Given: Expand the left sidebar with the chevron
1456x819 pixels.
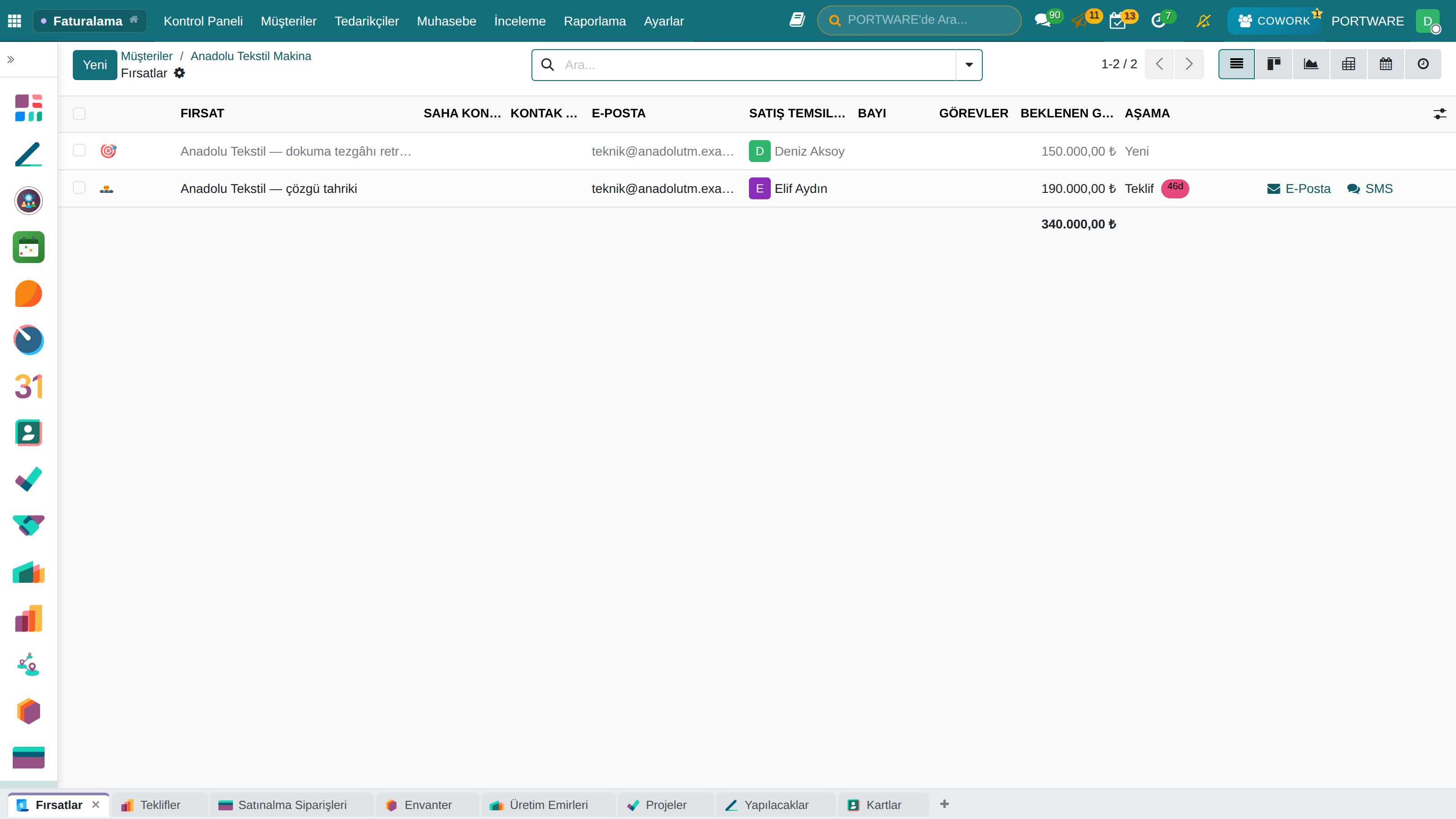Looking at the screenshot, I should click(x=11, y=59).
